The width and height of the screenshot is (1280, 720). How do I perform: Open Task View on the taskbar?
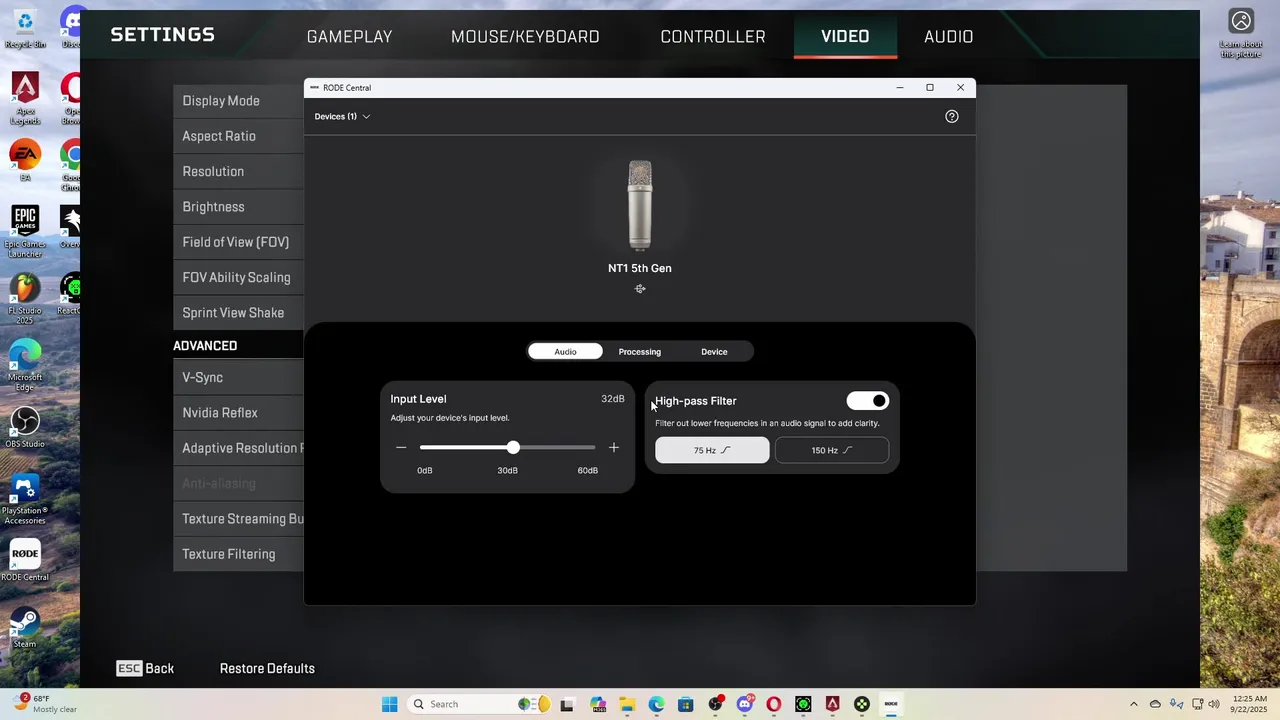567,704
